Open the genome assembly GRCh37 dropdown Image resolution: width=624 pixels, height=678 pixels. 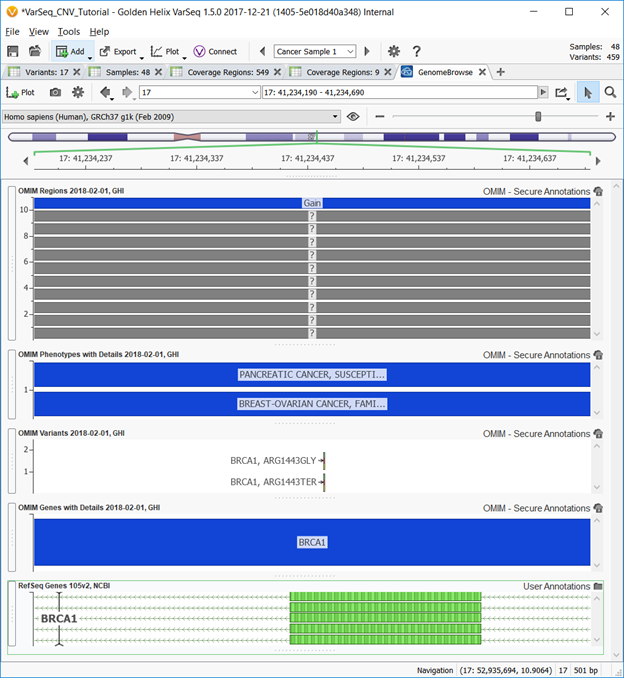point(171,117)
